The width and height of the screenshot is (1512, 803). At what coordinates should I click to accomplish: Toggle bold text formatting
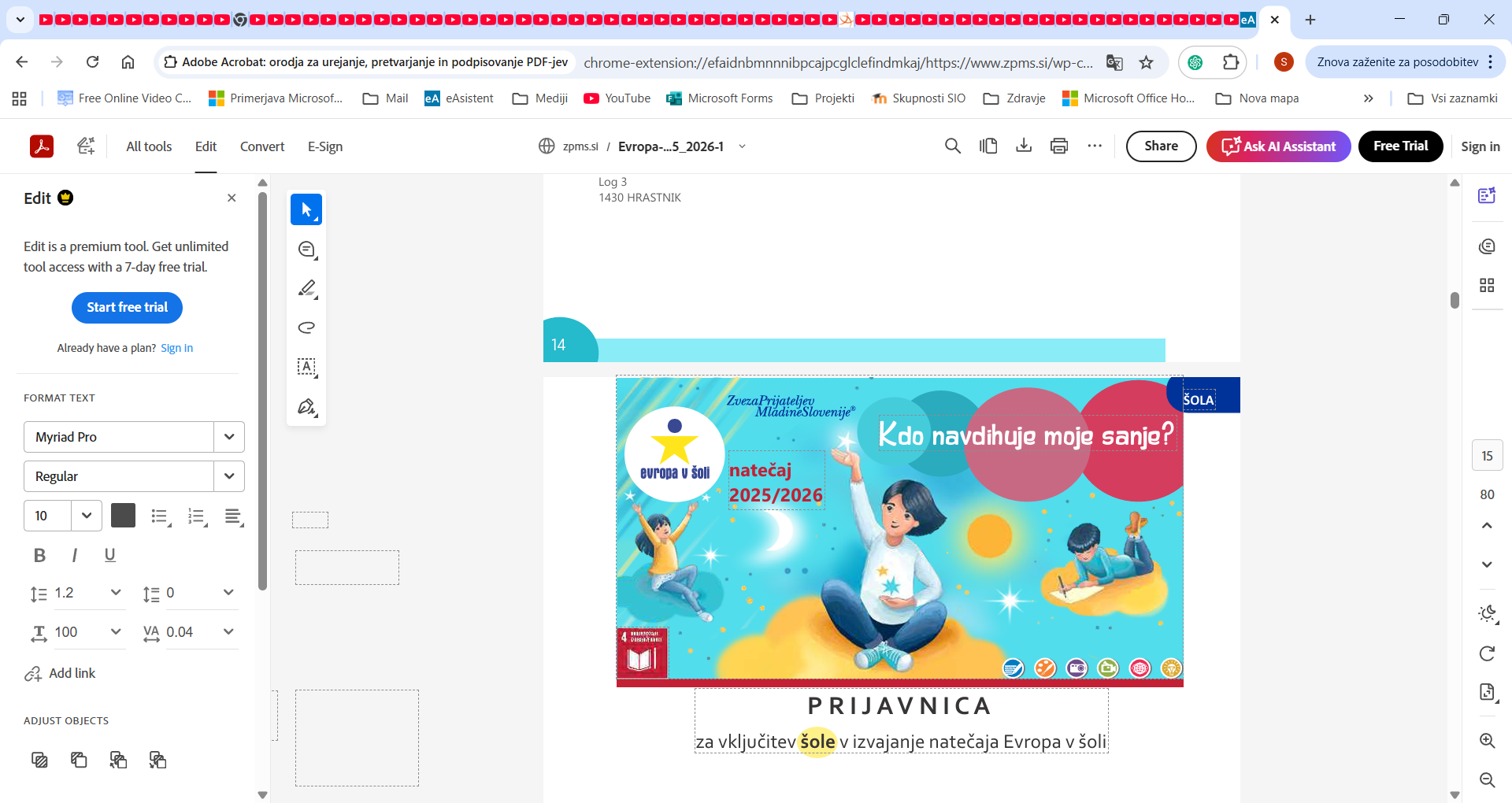pyautogui.click(x=39, y=555)
